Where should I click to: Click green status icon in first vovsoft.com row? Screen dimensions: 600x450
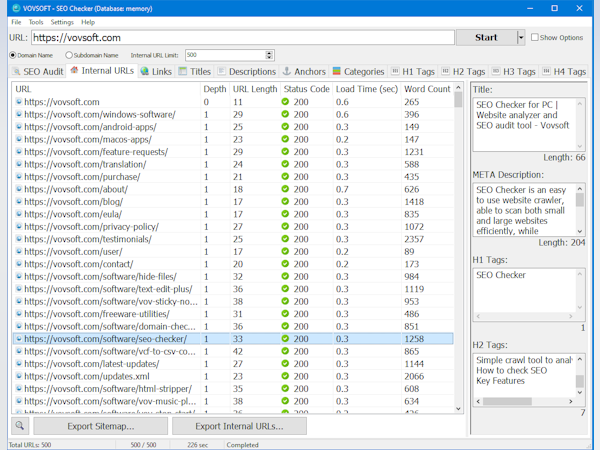(285, 102)
